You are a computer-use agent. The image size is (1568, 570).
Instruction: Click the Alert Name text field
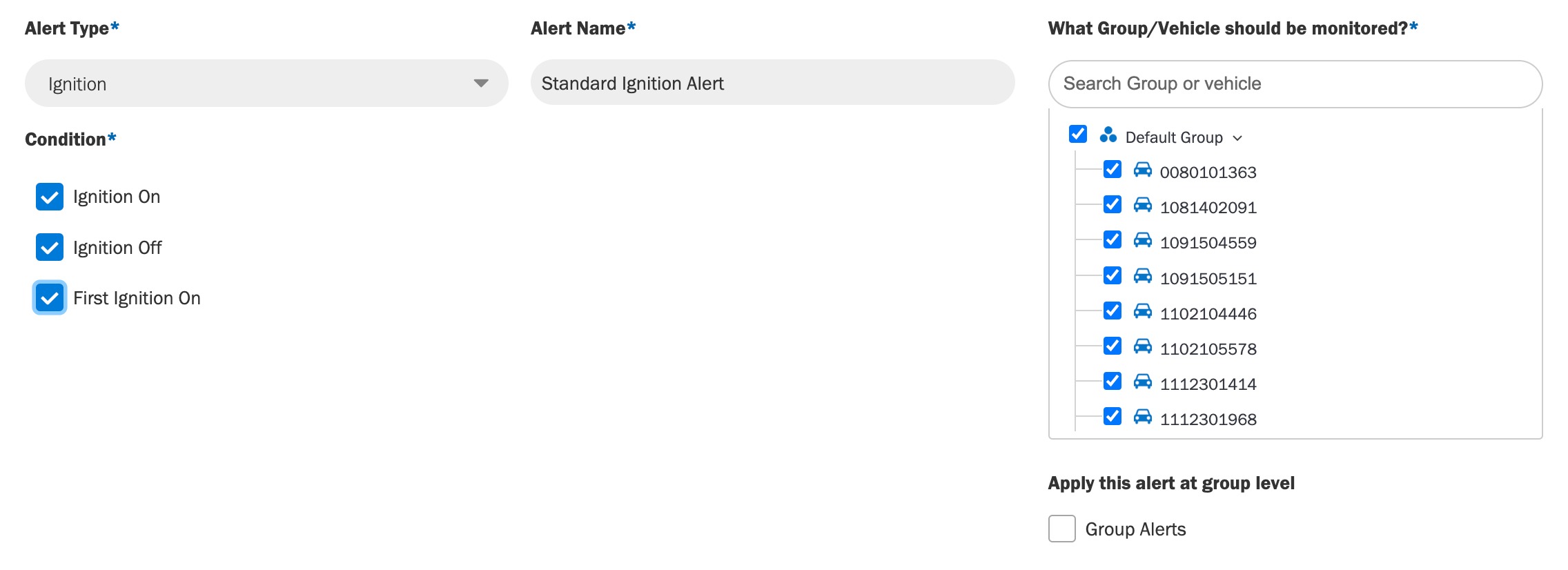772,83
